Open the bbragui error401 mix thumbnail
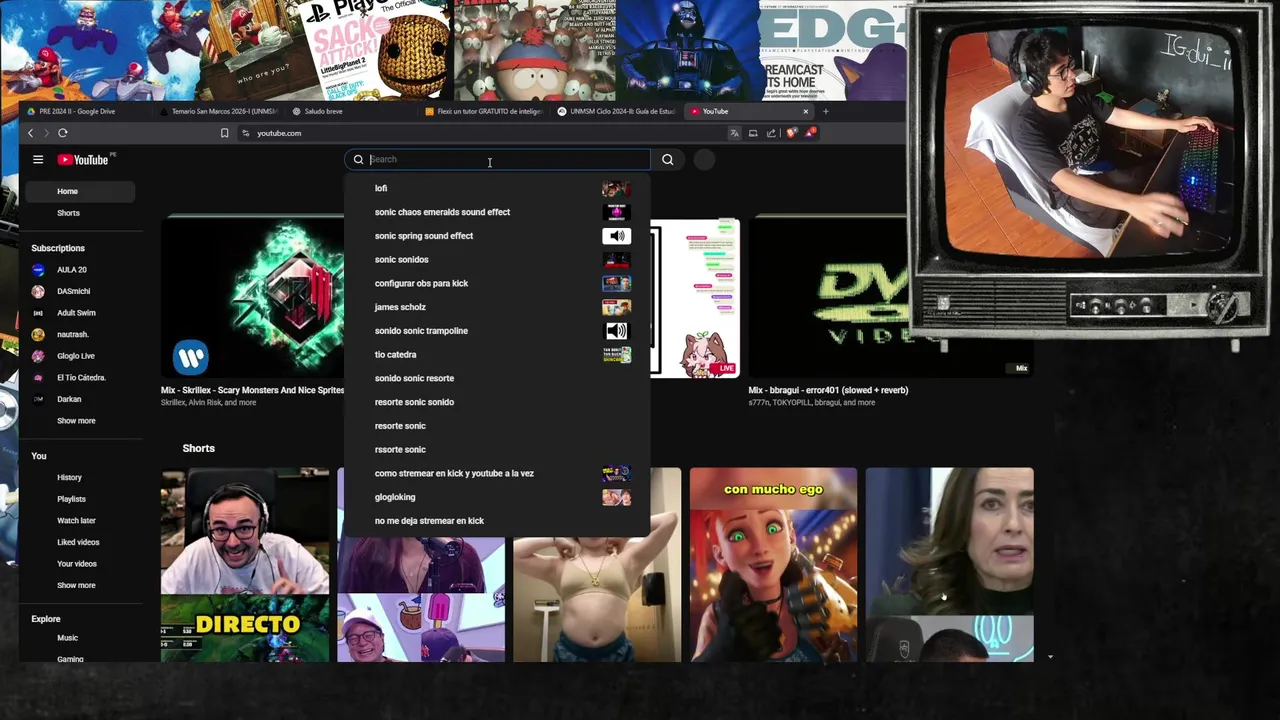 point(891,298)
